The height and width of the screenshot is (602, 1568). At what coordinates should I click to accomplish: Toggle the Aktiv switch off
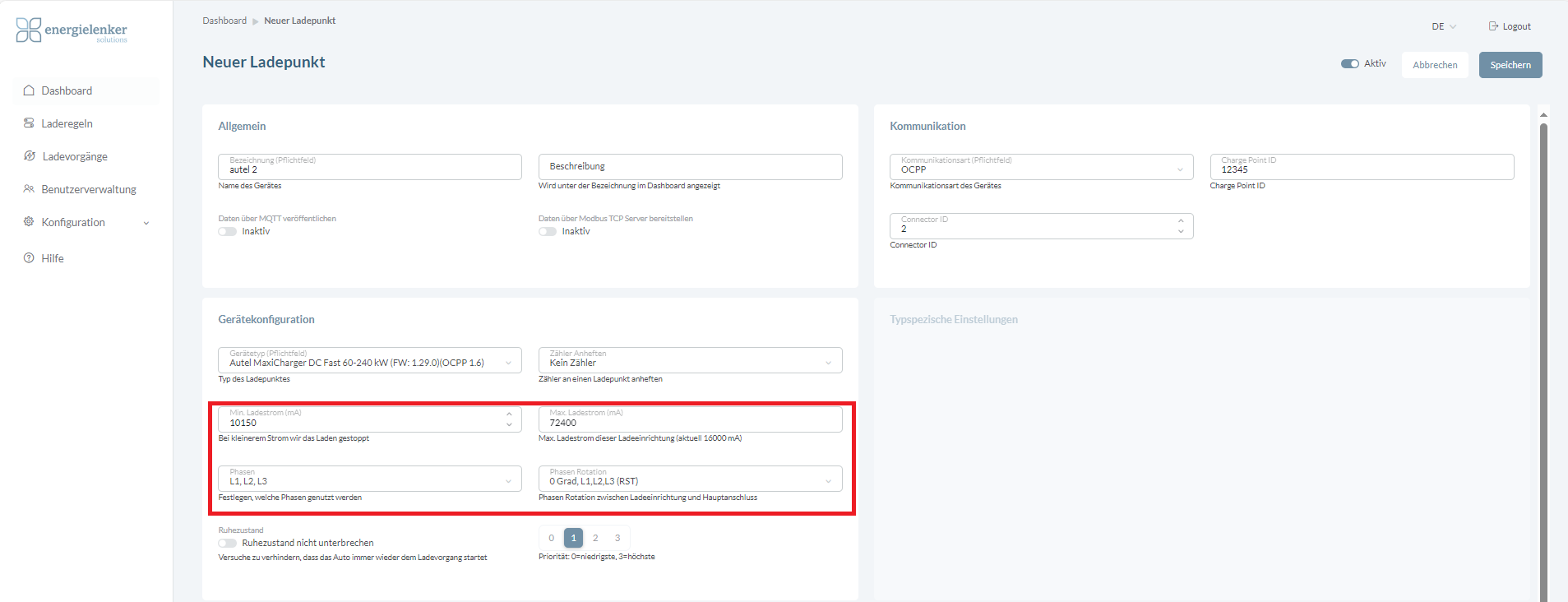click(1349, 64)
